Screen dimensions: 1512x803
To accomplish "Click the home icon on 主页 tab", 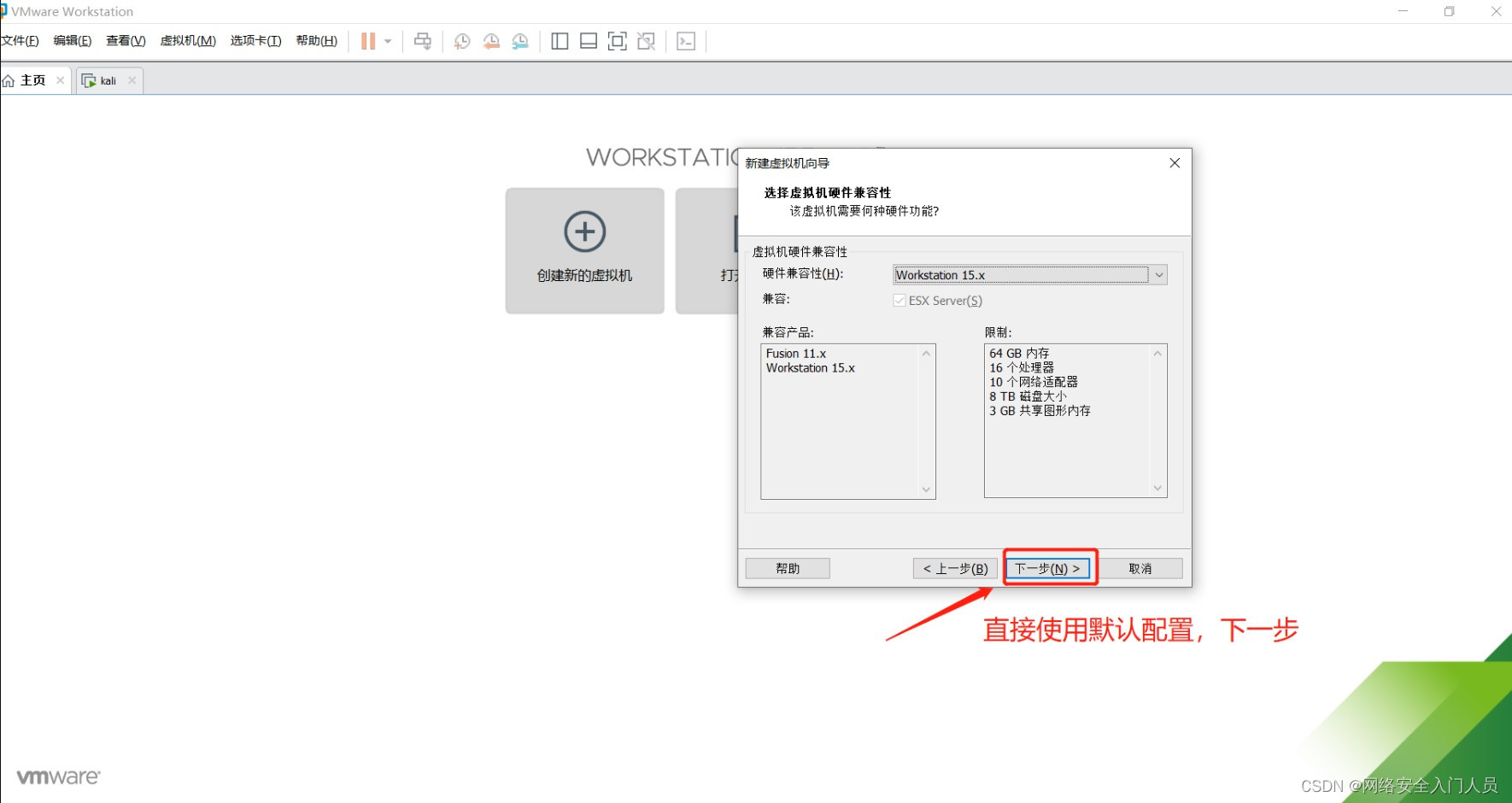I will click(9, 79).
